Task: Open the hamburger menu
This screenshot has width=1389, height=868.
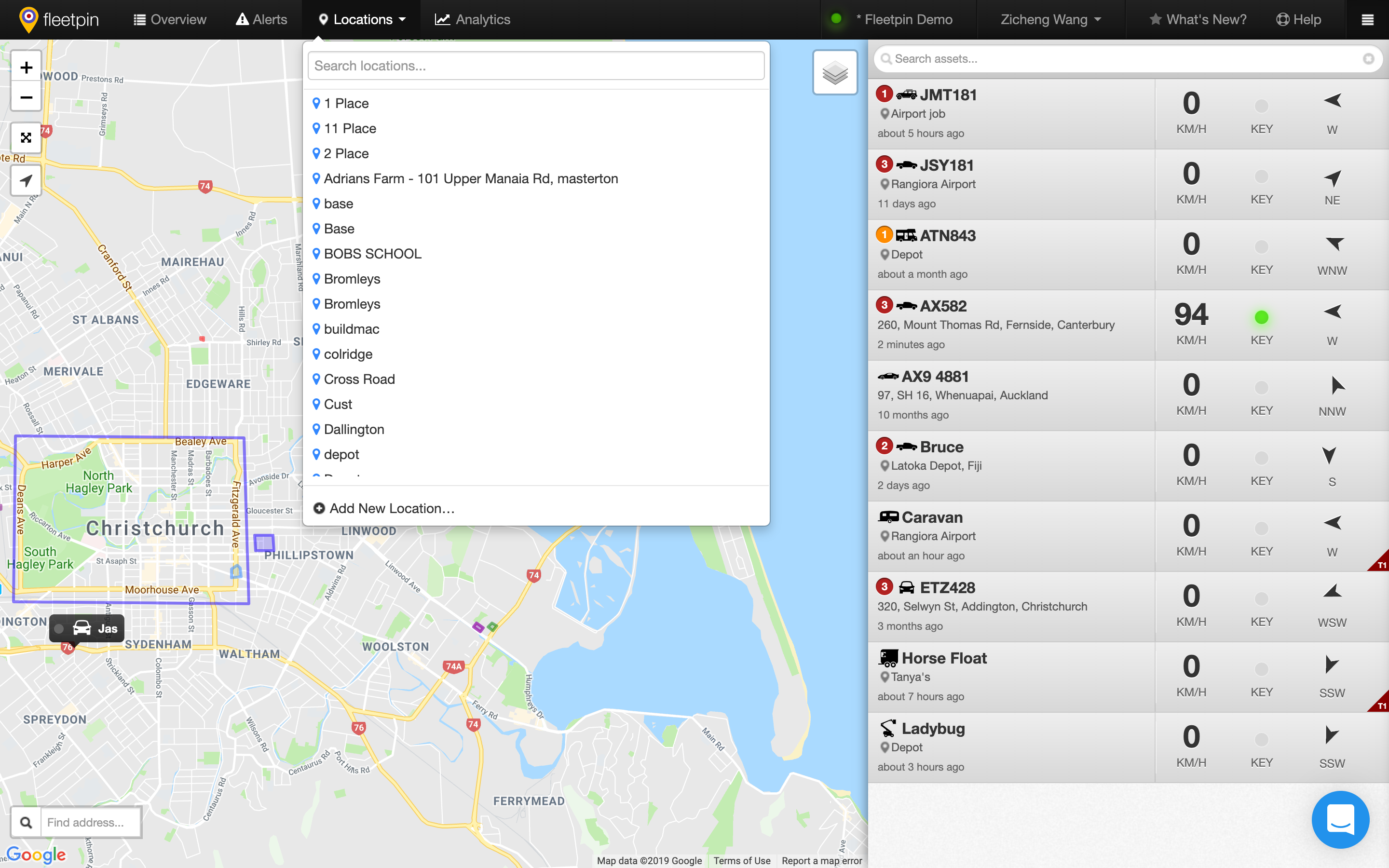Action: point(1367,19)
